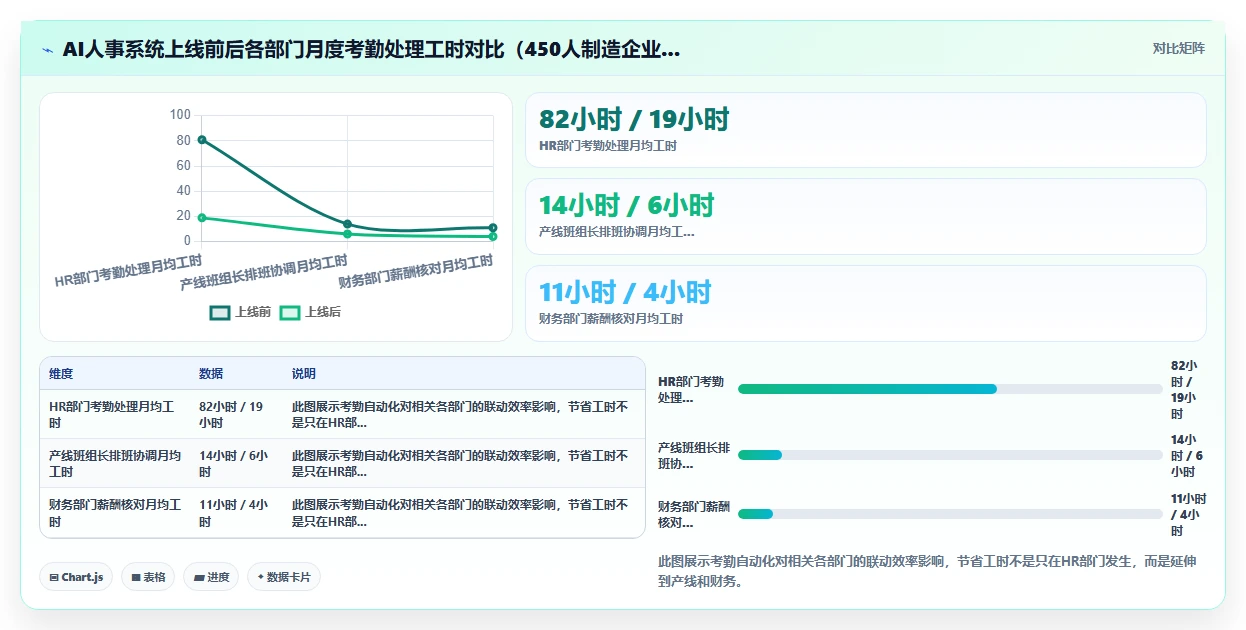This screenshot has height=630, width=1246.
Task: Toggle the 上线后 legend swatch
Action: [289, 313]
